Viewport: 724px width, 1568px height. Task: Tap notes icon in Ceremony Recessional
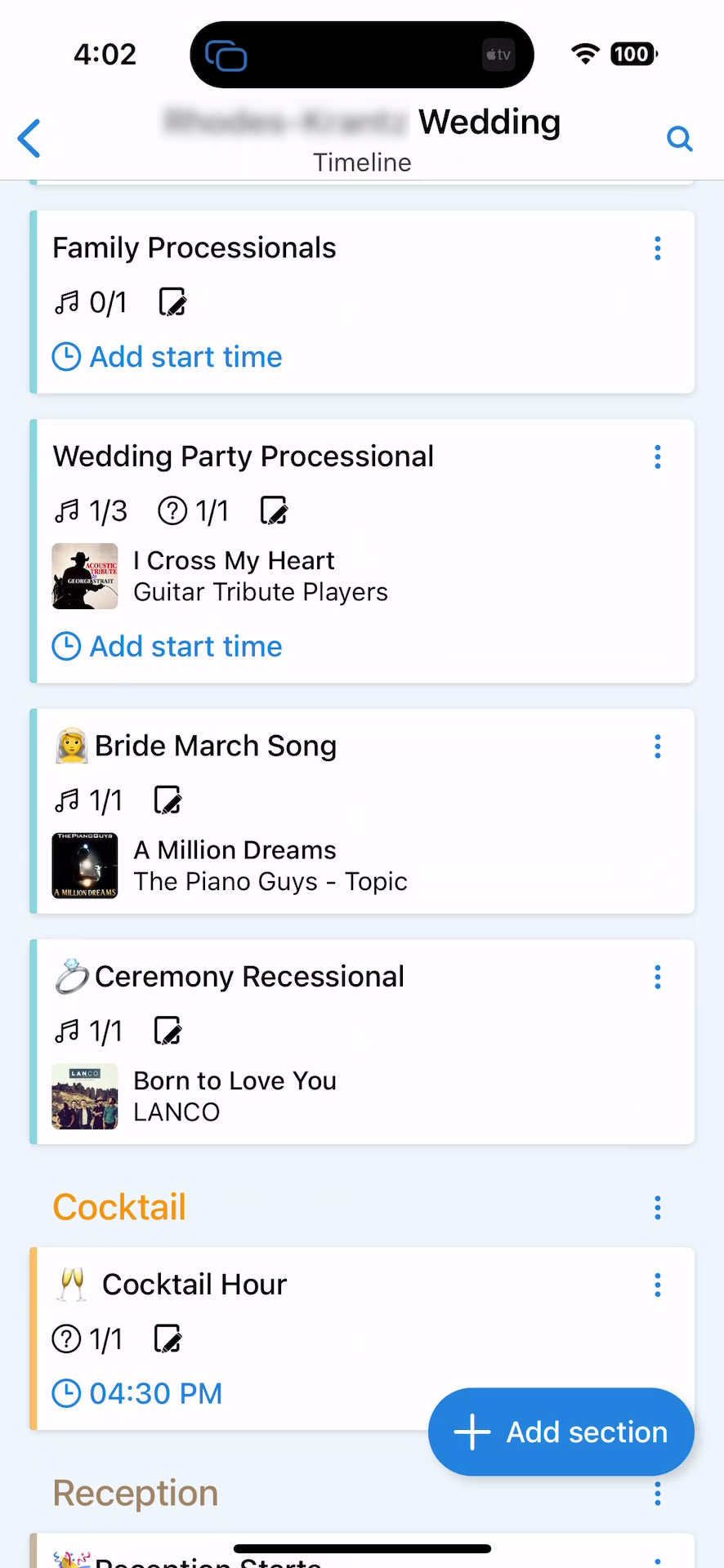(x=168, y=1031)
